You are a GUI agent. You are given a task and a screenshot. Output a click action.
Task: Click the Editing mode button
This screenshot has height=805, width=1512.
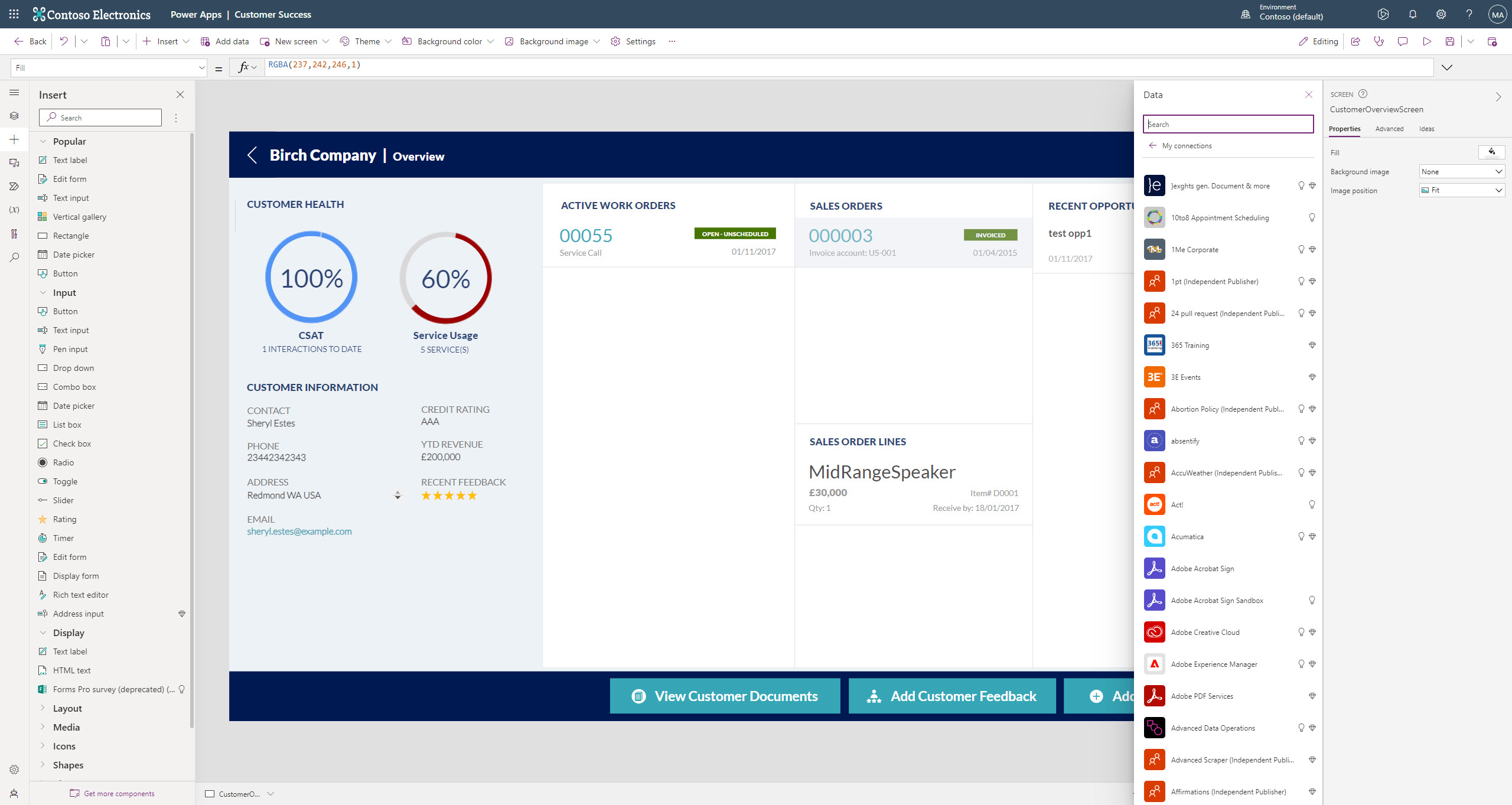tap(1318, 41)
